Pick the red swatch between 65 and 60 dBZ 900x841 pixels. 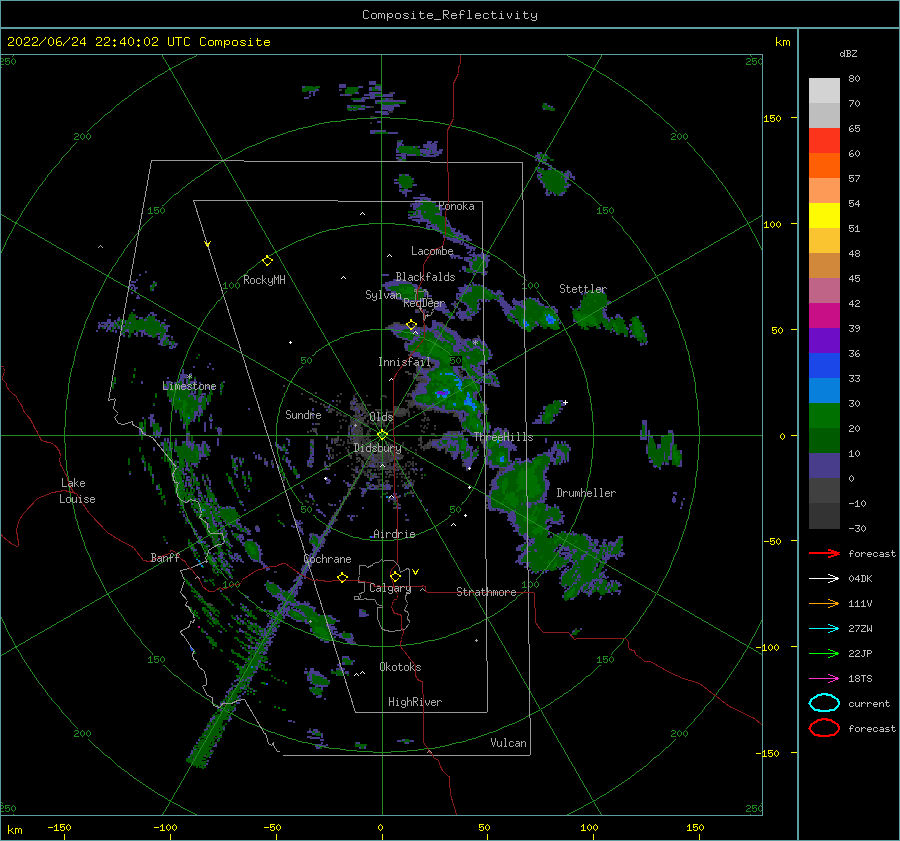824,141
